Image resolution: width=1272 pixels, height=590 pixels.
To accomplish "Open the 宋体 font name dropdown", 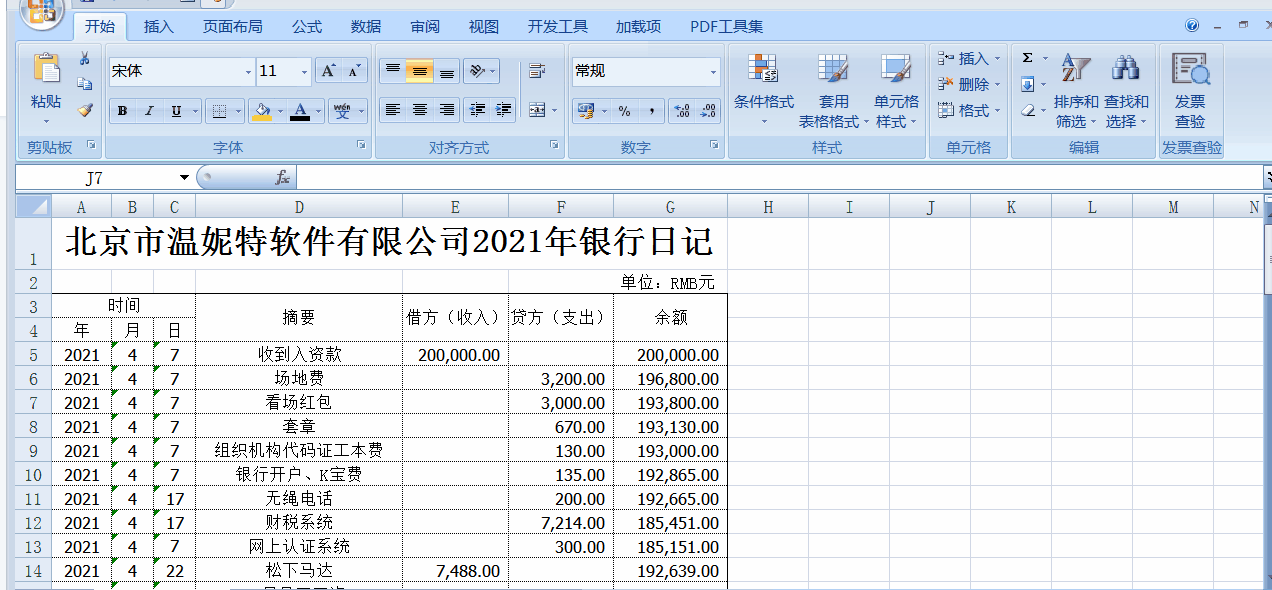I will tap(247, 72).
